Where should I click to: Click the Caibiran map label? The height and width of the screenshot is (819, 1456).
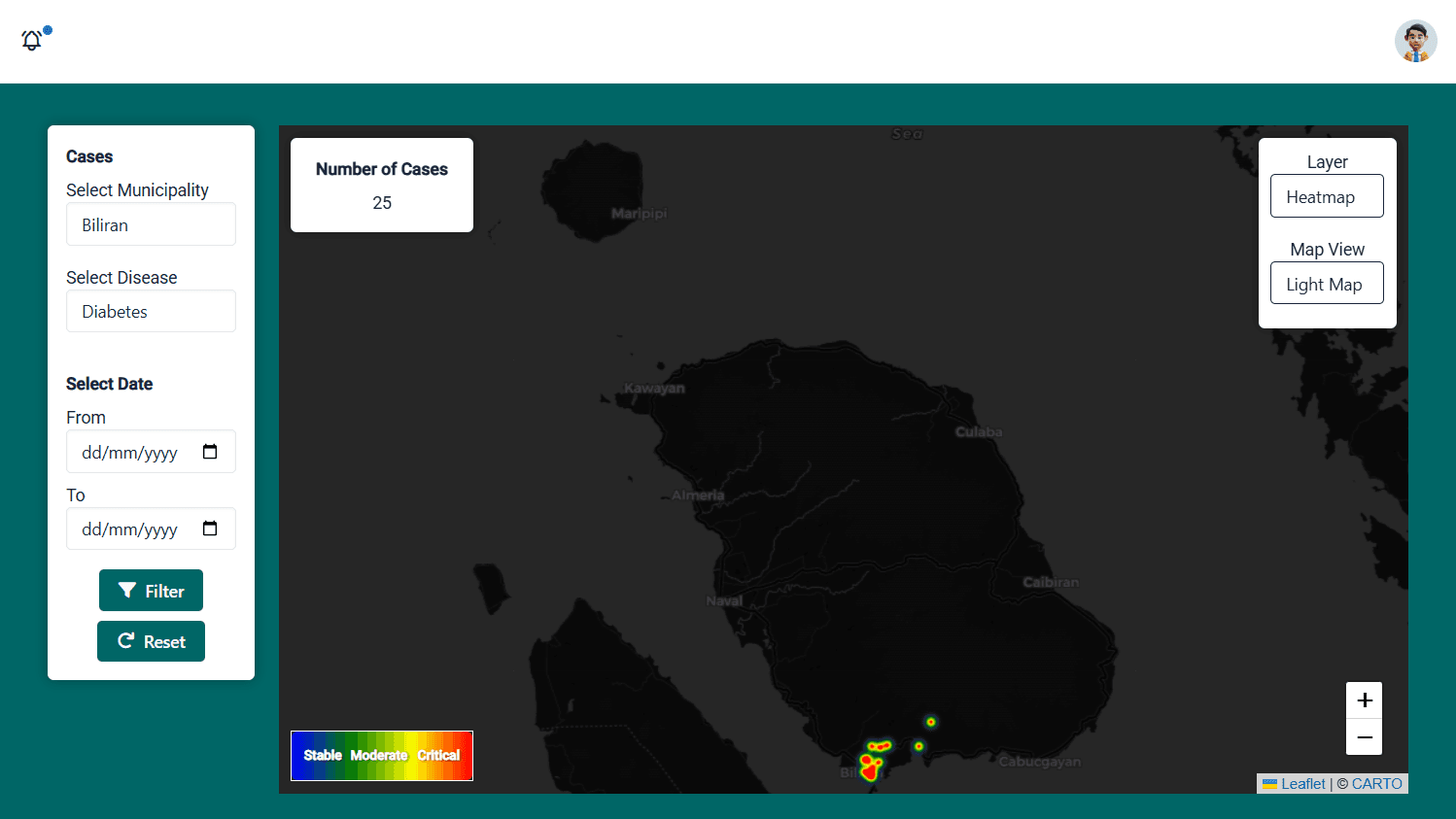(1051, 582)
